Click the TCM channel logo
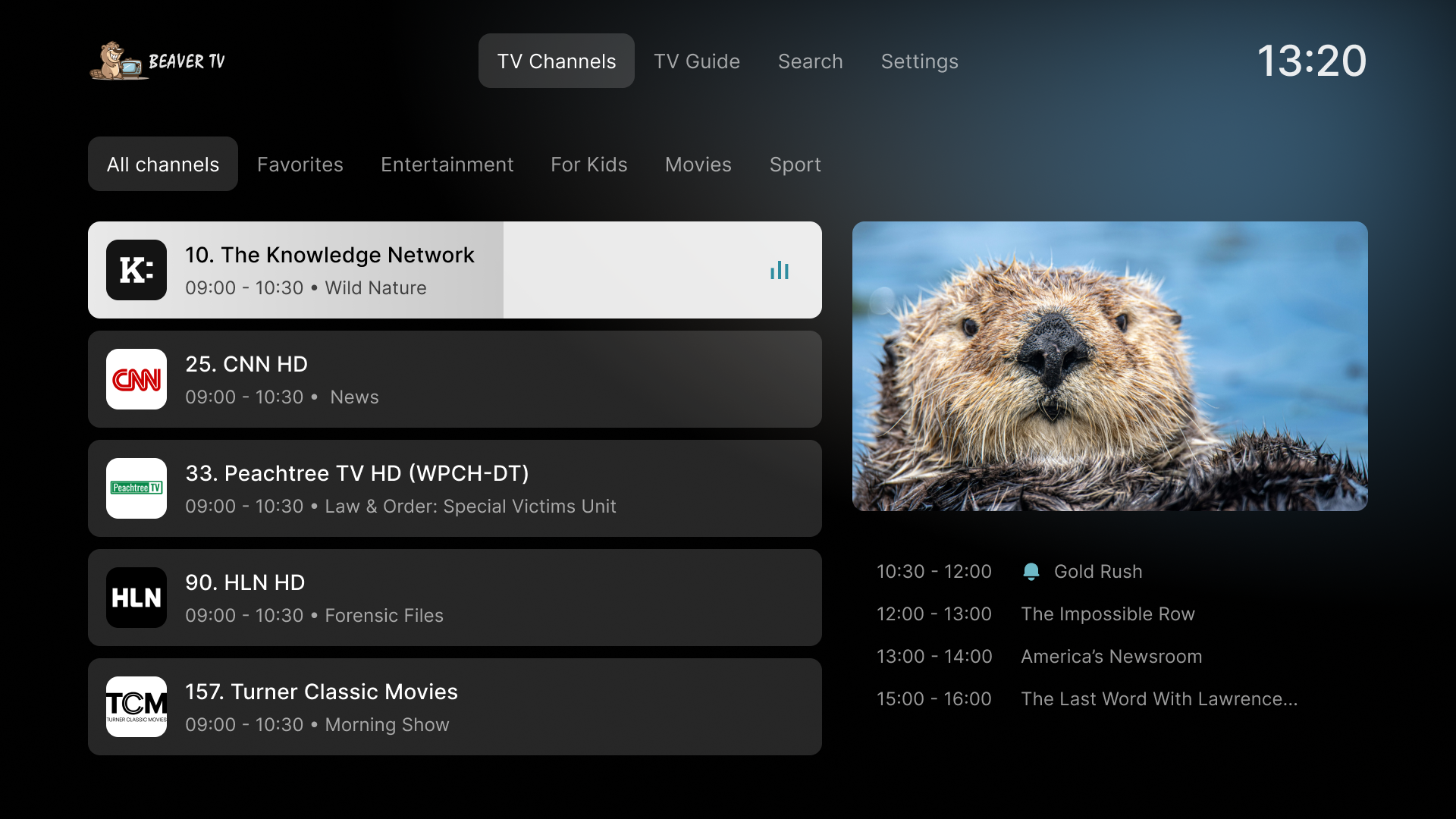The image size is (1456, 819). coord(136,707)
